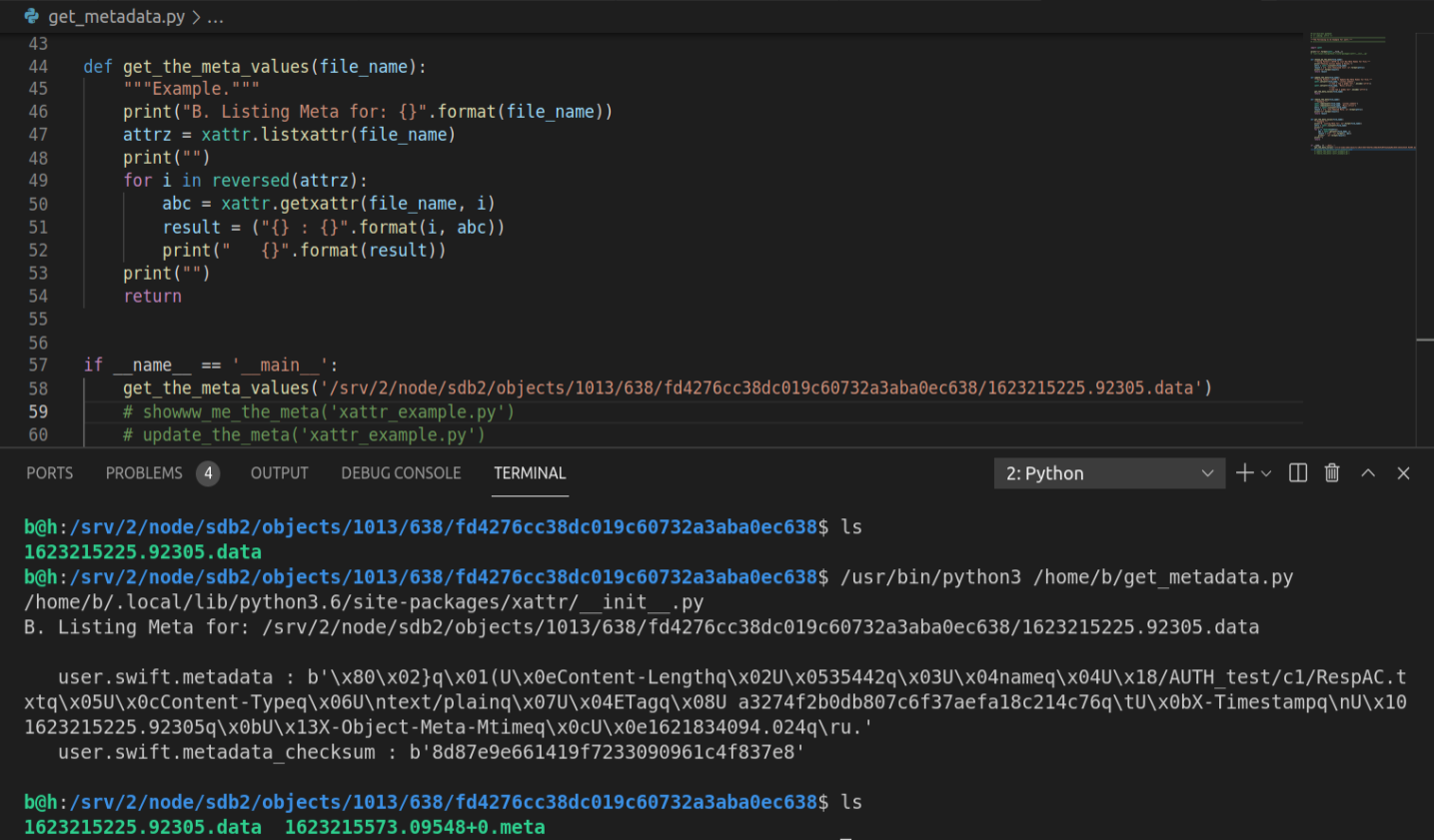This screenshot has height=840, width=1438.
Task: Click the get_the_meta_values call on line 58
Action: pyautogui.click(x=668, y=389)
